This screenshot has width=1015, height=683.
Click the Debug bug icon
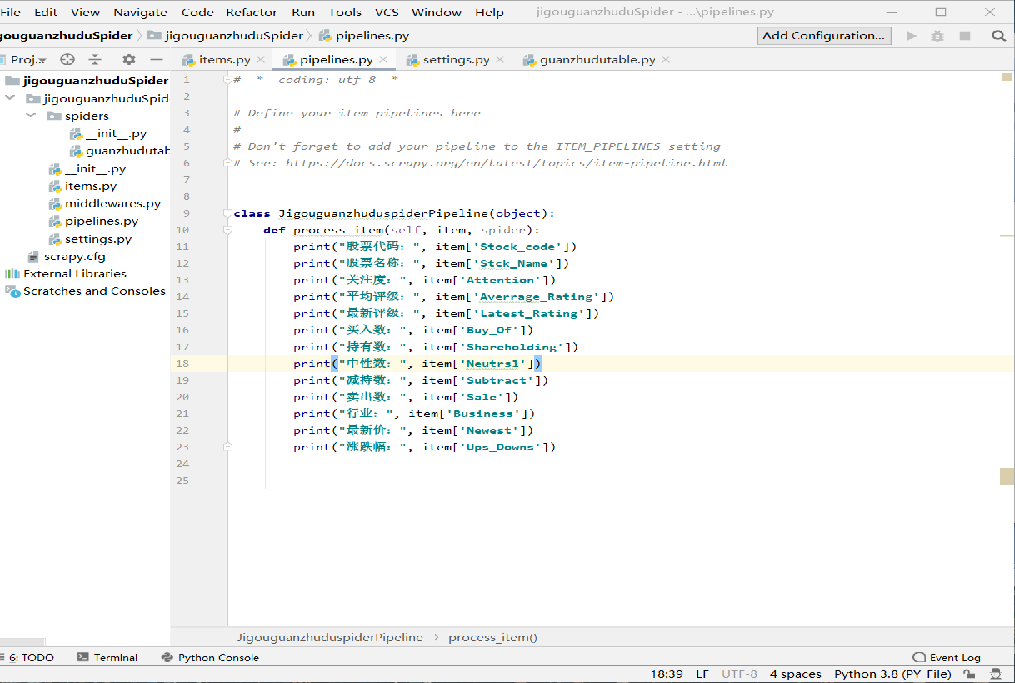(x=937, y=36)
